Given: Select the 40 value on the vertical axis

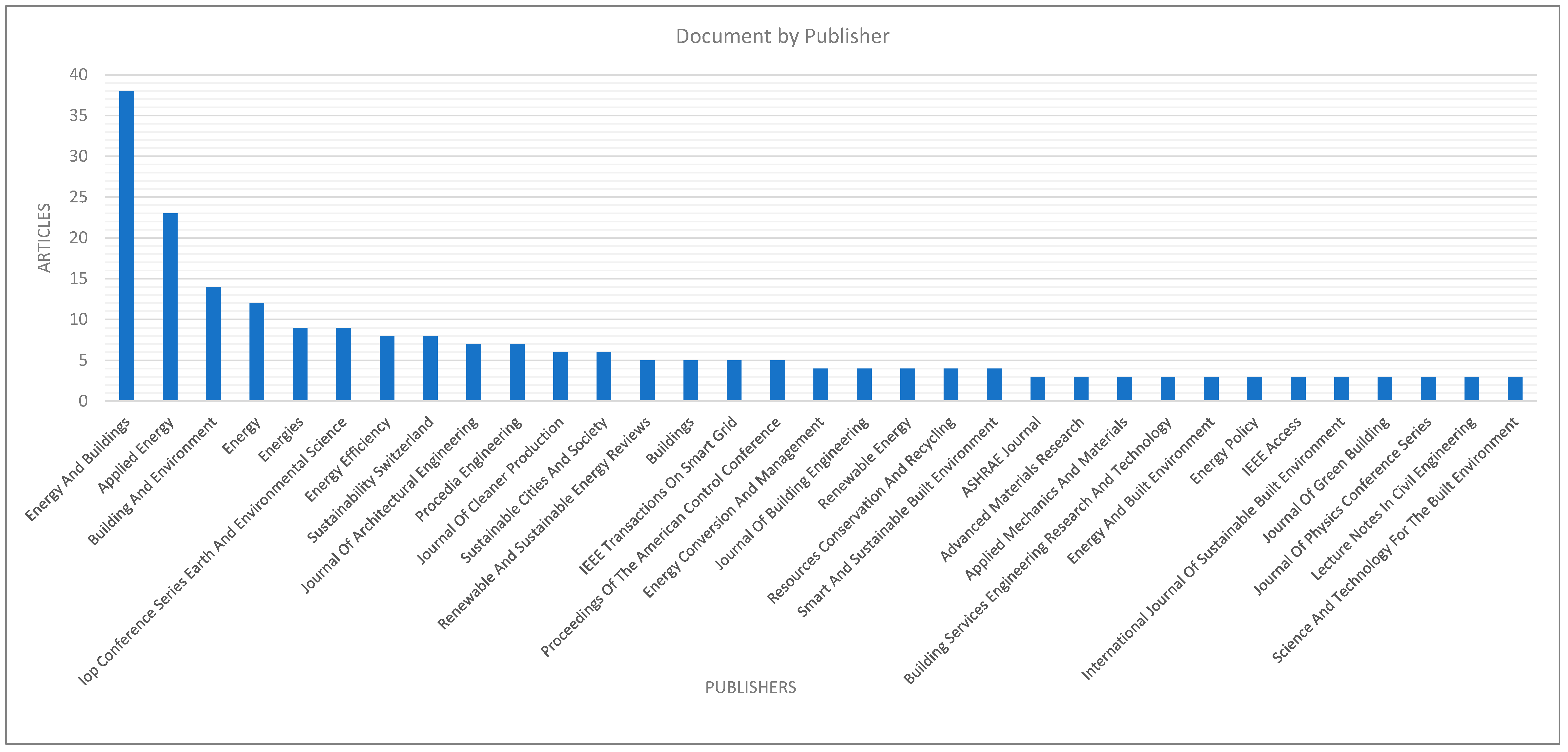Looking at the screenshot, I should pyautogui.click(x=79, y=75).
